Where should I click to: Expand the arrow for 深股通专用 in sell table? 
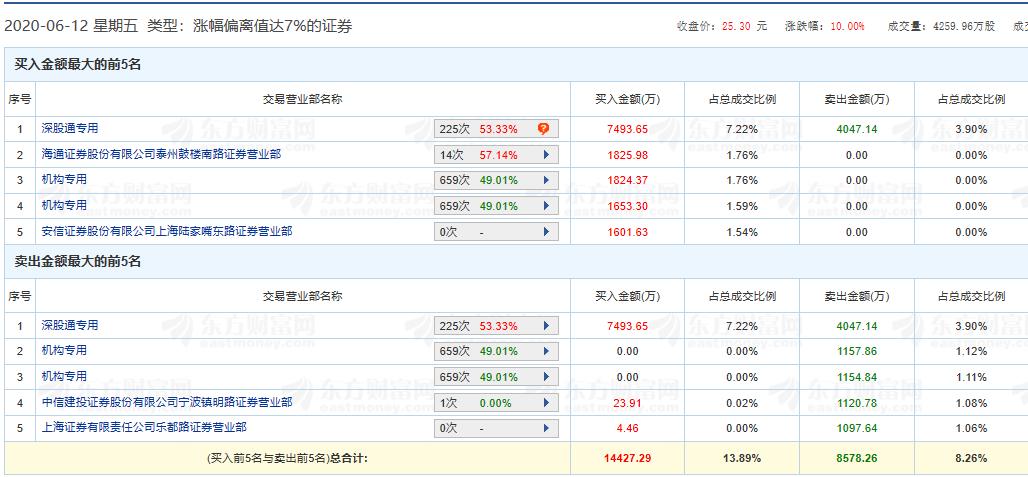(545, 326)
